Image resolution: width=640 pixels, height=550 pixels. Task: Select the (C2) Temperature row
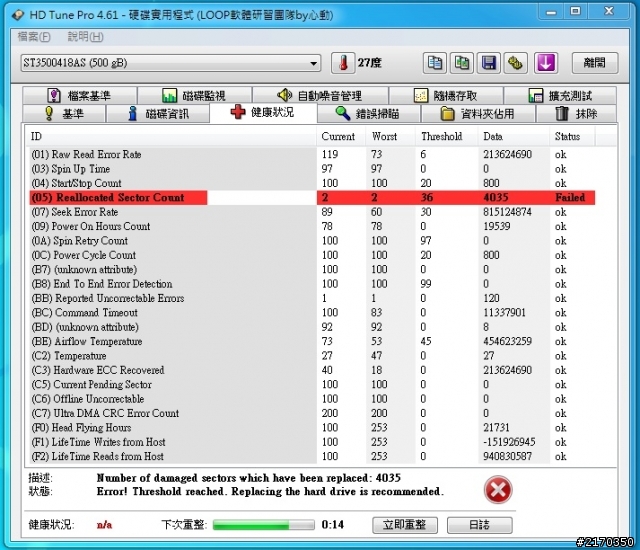tap(312, 356)
